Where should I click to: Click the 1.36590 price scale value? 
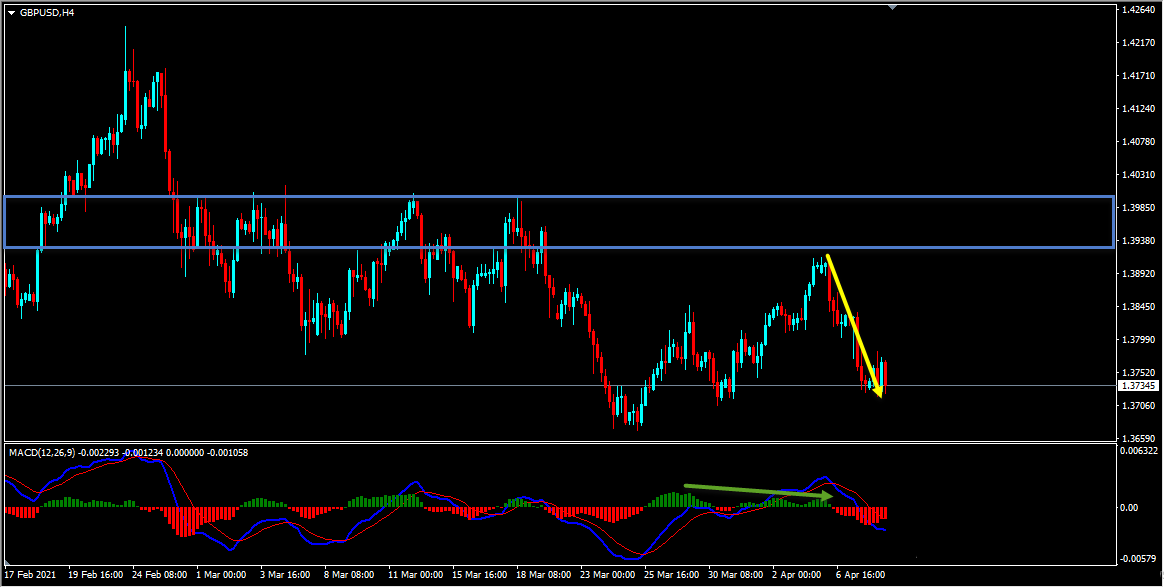tap(1138, 439)
